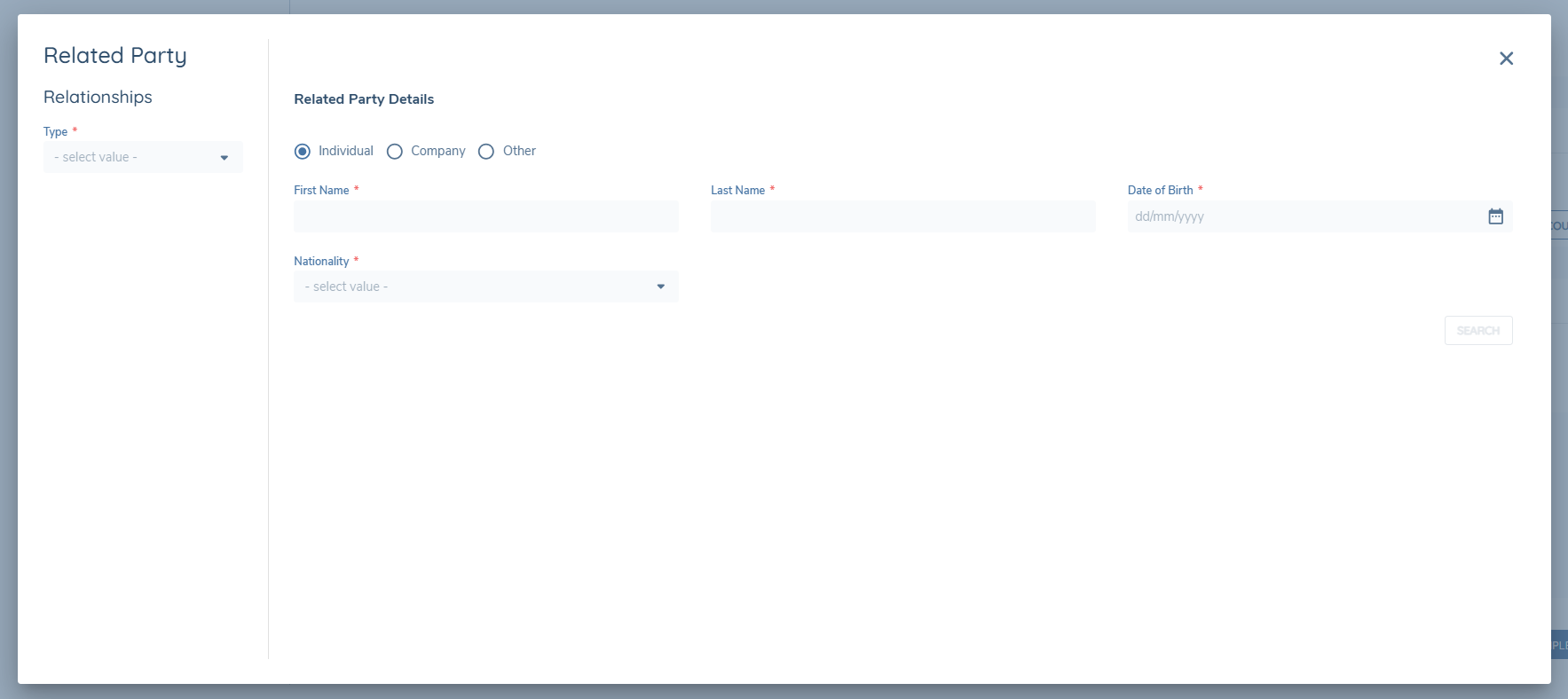This screenshot has height=699, width=1568.
Task: Click the Related Party title
Action: 115,56
